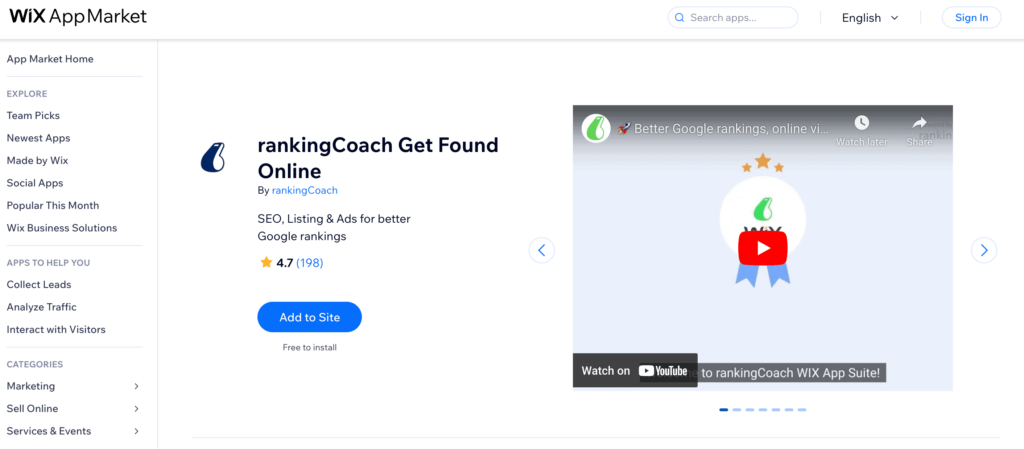Click the rankingCoach channel avatar in video
Viewport: 1024px width, 449px height.
pos(597,128)
